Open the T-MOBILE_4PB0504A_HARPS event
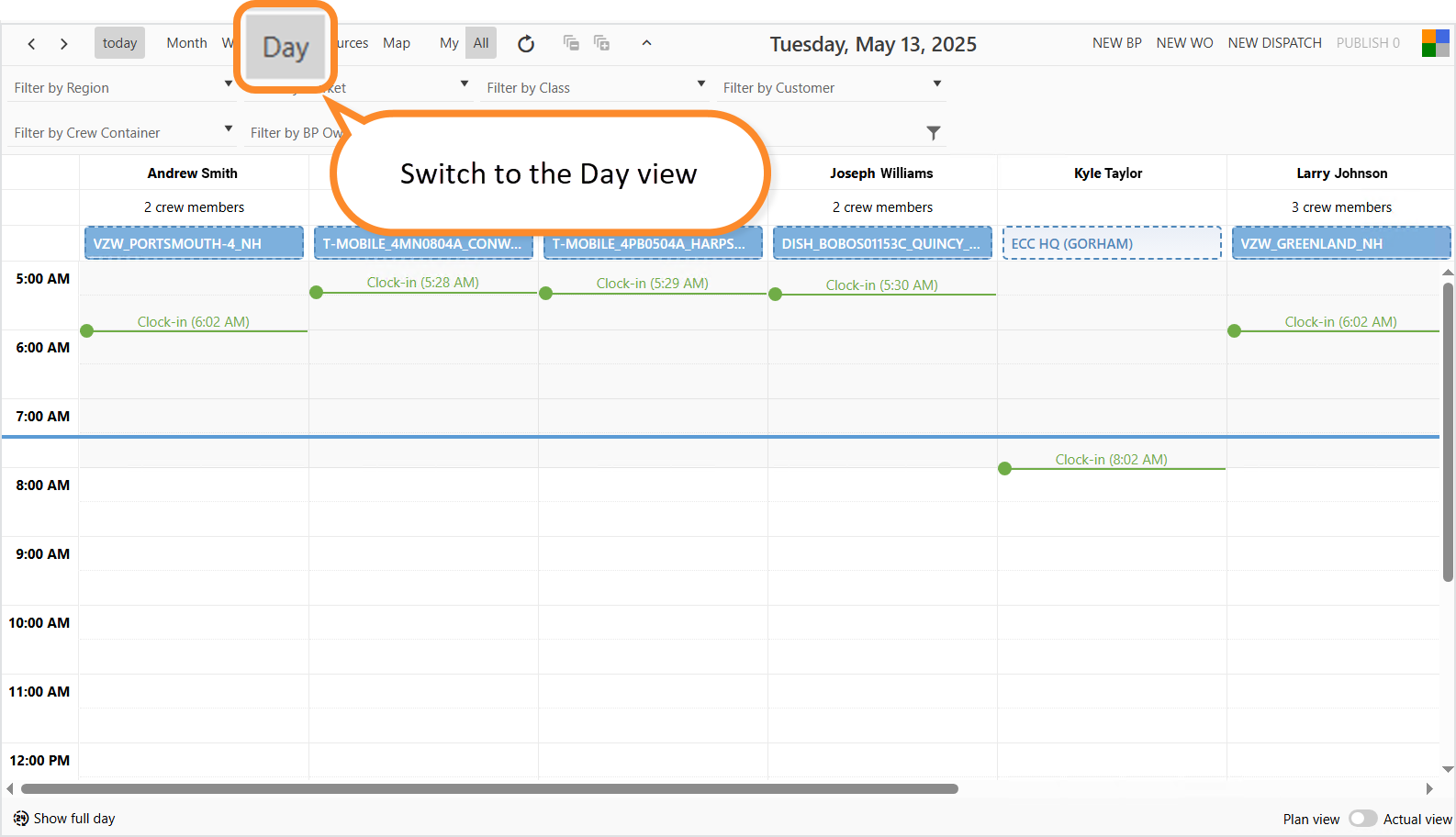 (653, 243)
